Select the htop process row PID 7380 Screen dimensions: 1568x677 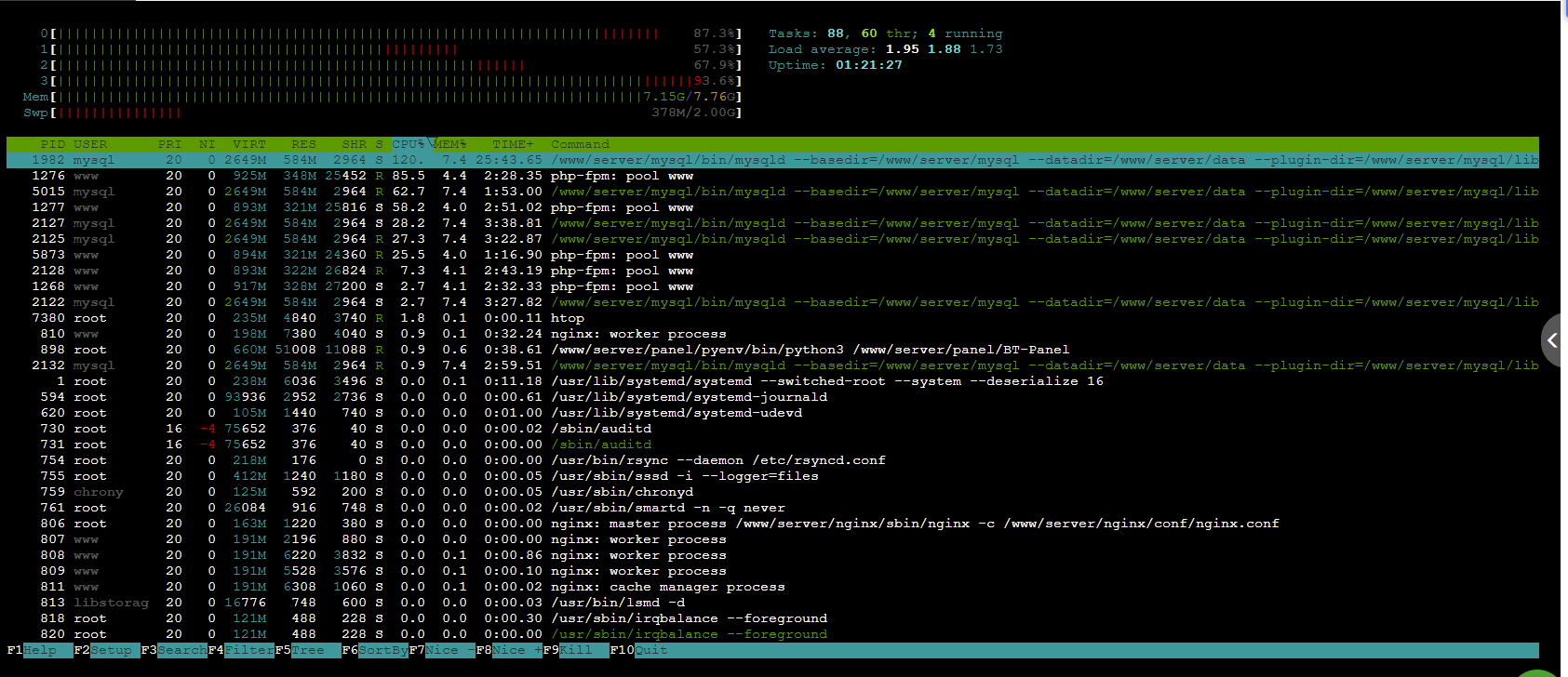pyautogui.click(x=772, y=318)
